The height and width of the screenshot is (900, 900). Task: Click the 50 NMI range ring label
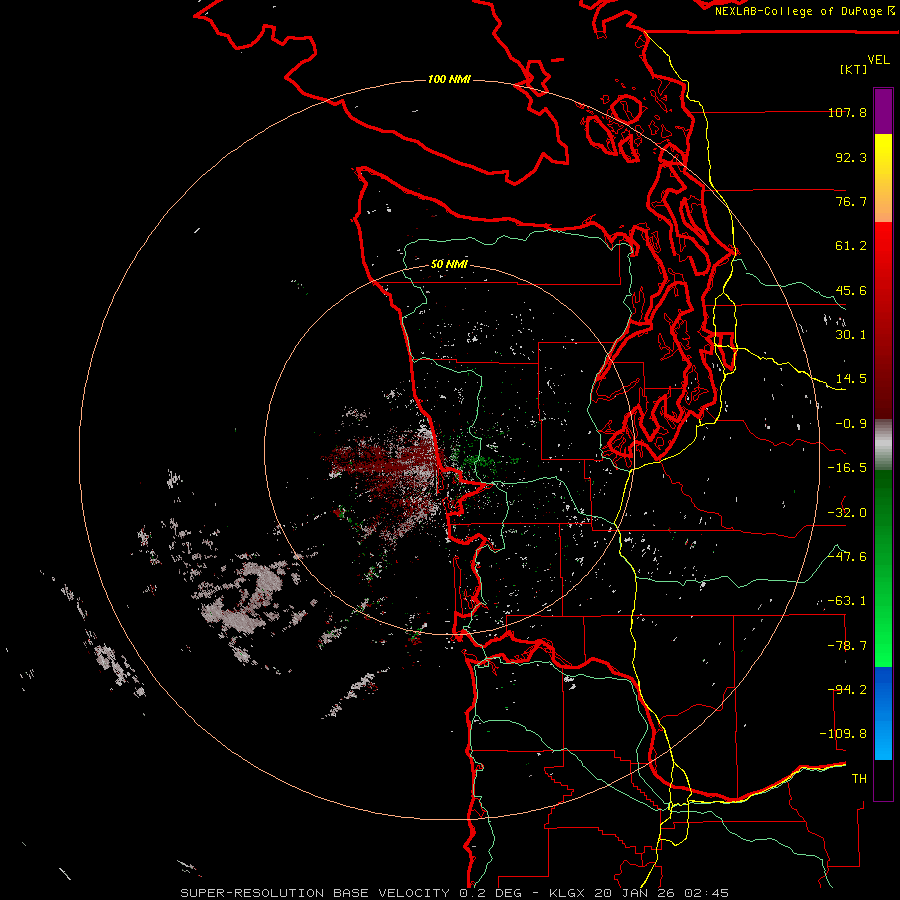pyautogui.click(x=449, y=264)
